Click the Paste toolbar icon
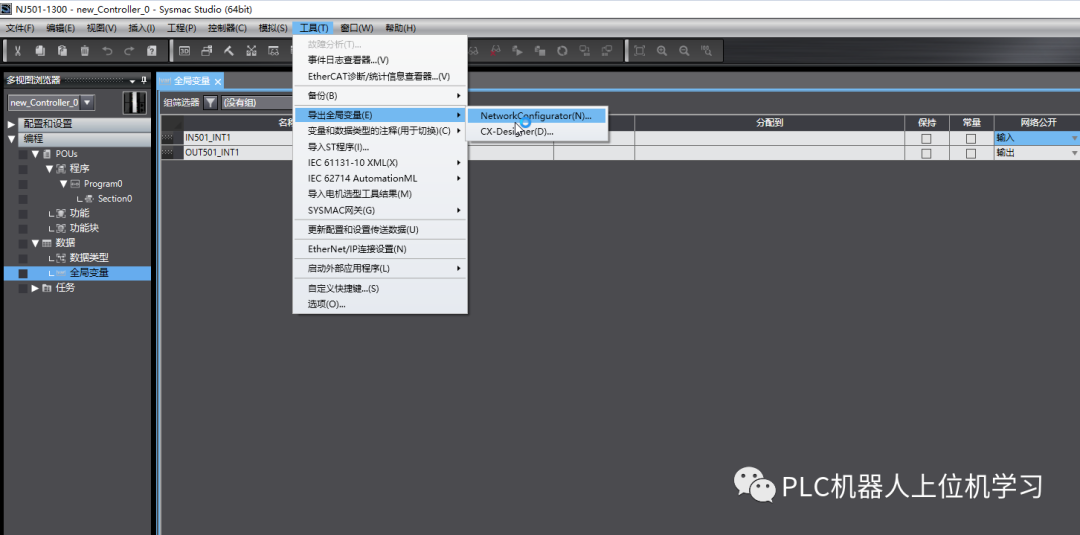 tap(63, 50)
